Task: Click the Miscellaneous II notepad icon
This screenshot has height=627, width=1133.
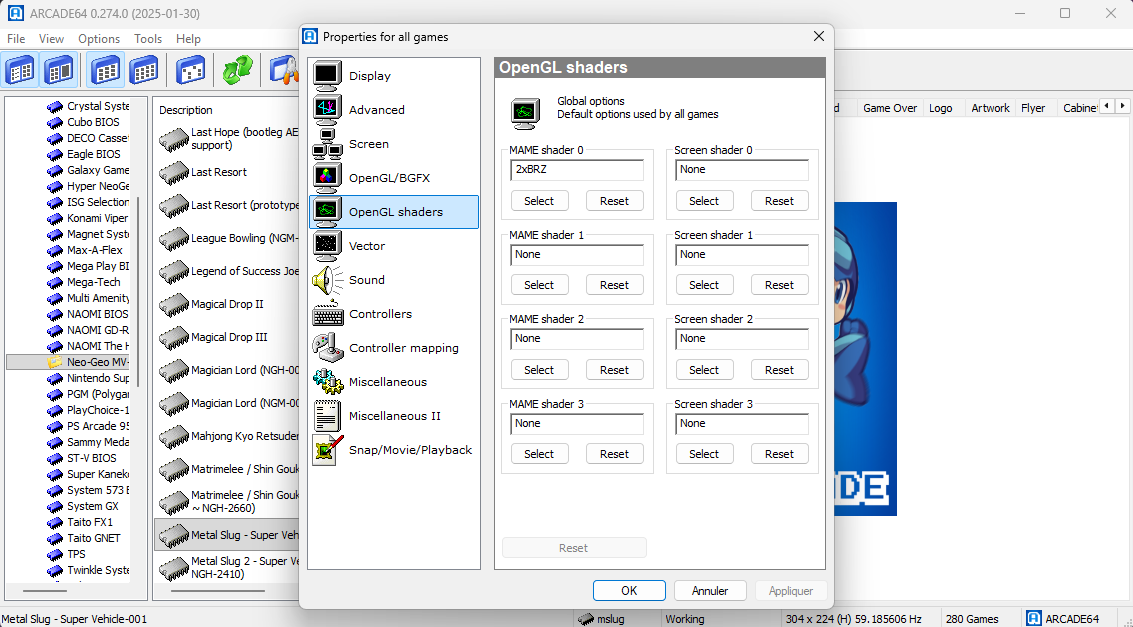Action: [327, 416]
